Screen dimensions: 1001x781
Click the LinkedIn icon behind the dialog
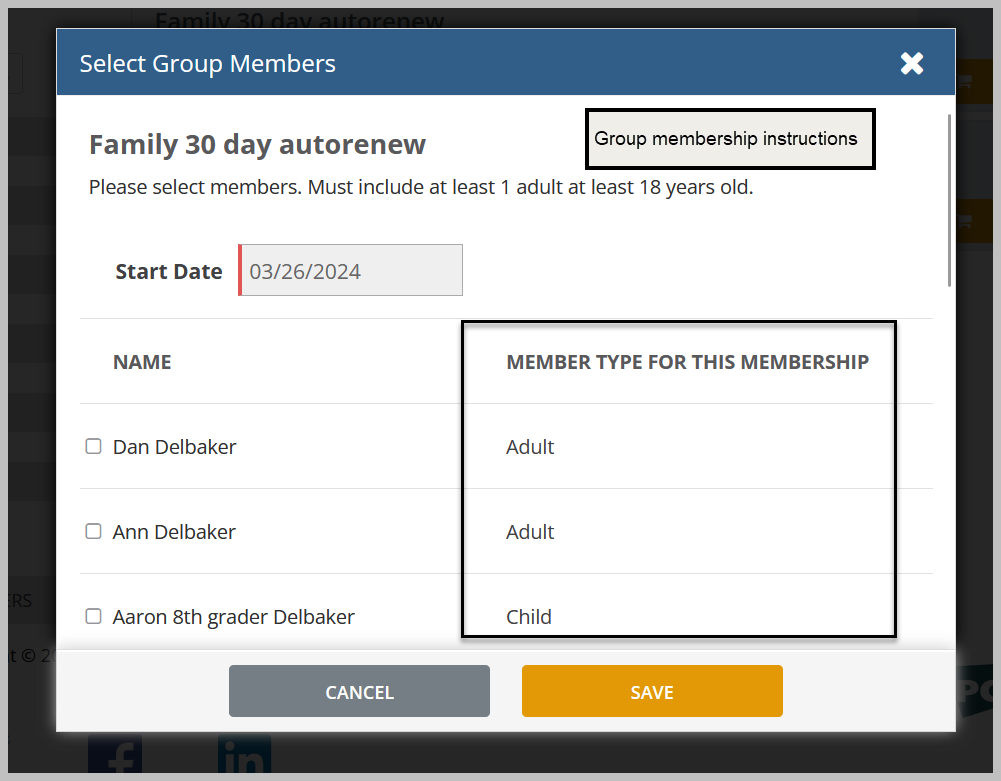[245, 754]
